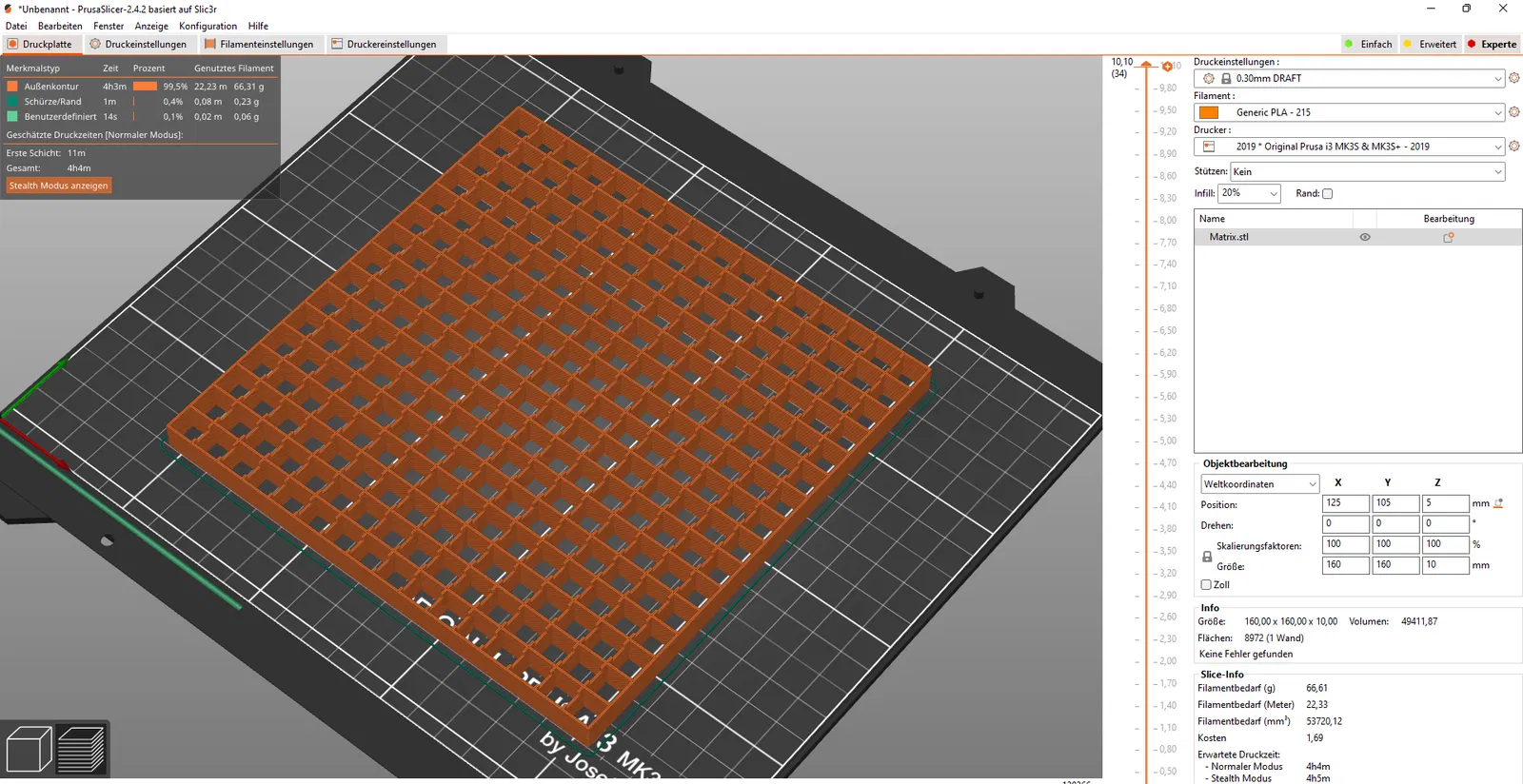
Task: Open the Filament preset dropdown
Action: 1349,112
